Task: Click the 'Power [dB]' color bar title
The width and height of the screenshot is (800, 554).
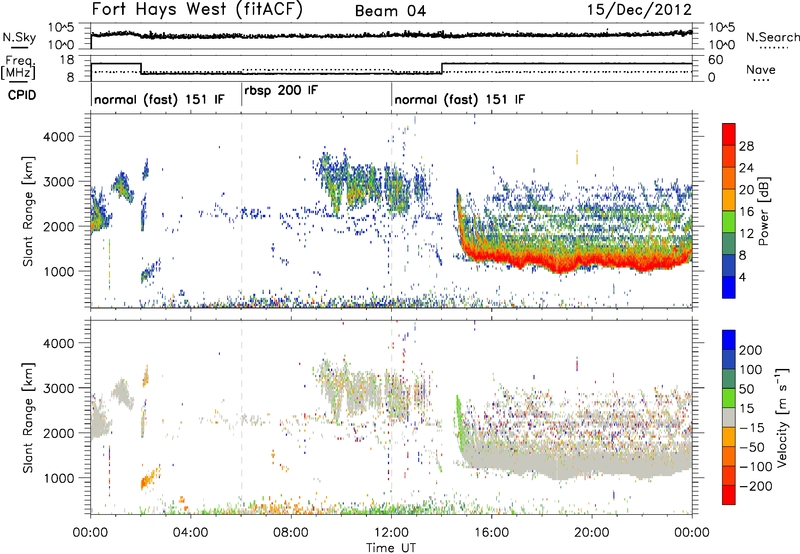Action: point(763,211)
